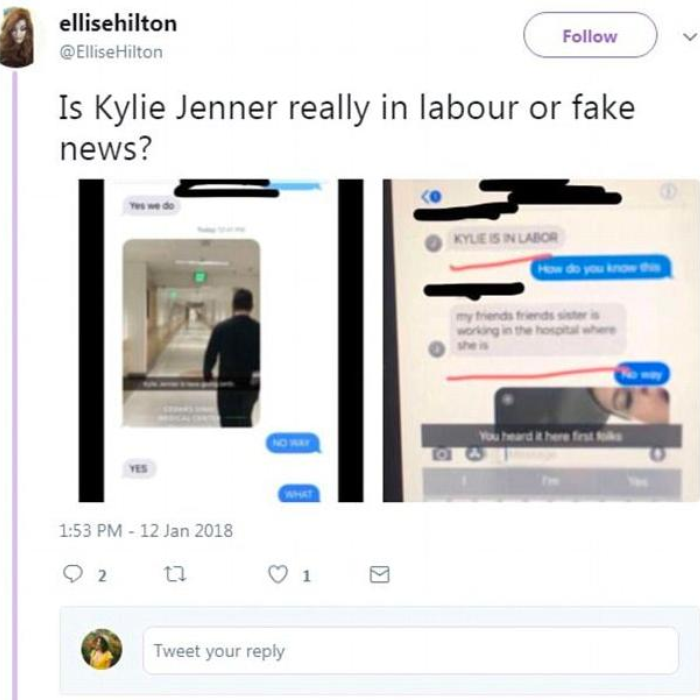Click the 1:53 PM - 12 Jan 2018 timestamp

[x=146, y=531]
